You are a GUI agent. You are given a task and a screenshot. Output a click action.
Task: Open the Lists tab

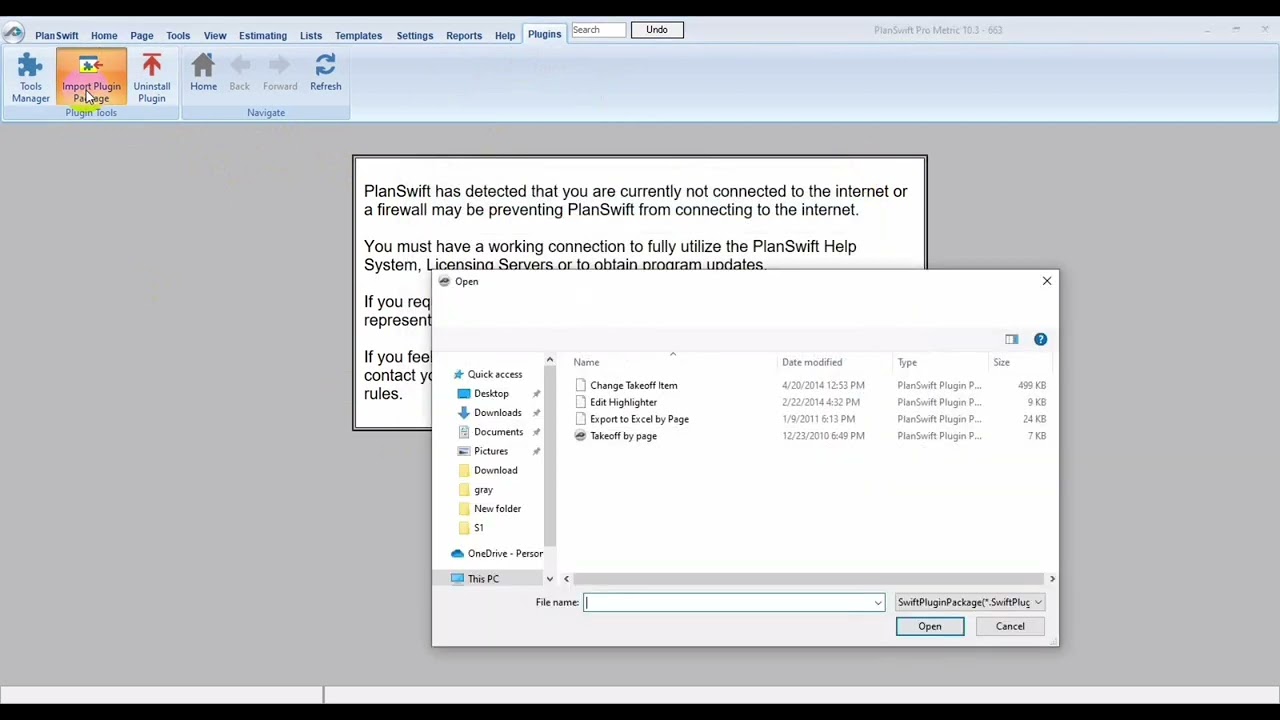point(311,36)
